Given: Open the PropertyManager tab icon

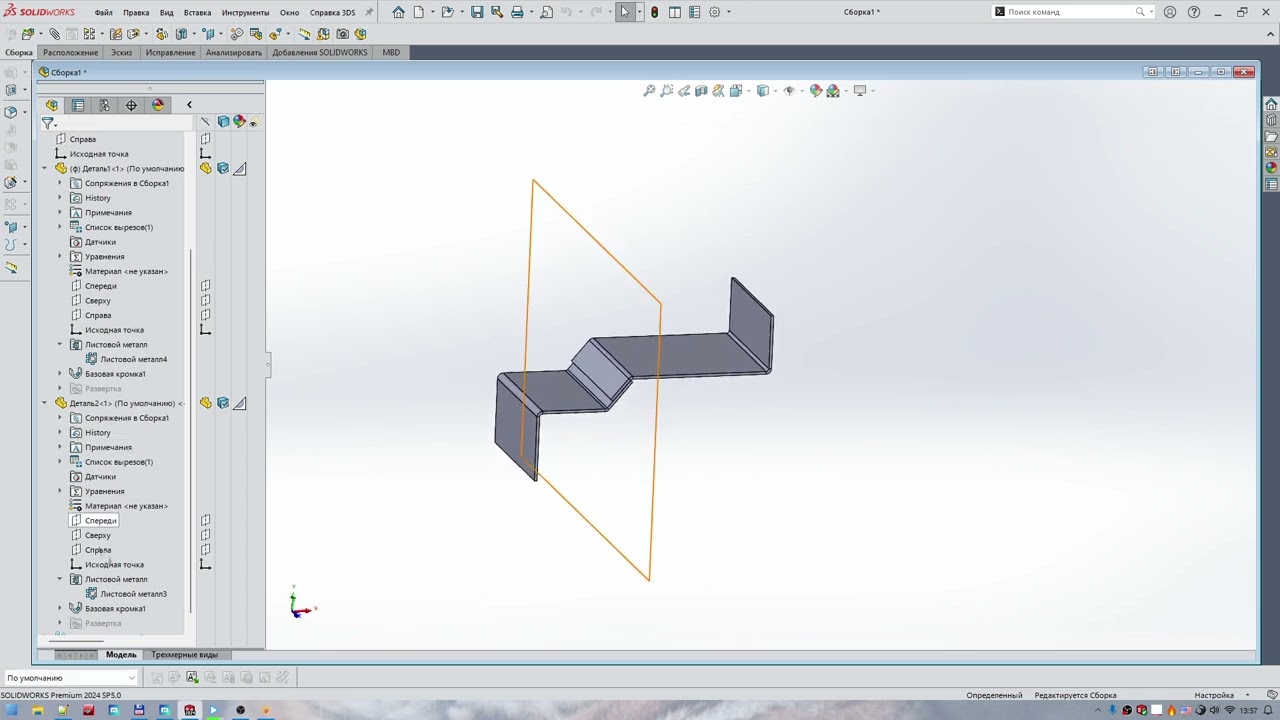Looking at the screenshot, I should click(78, 105).
